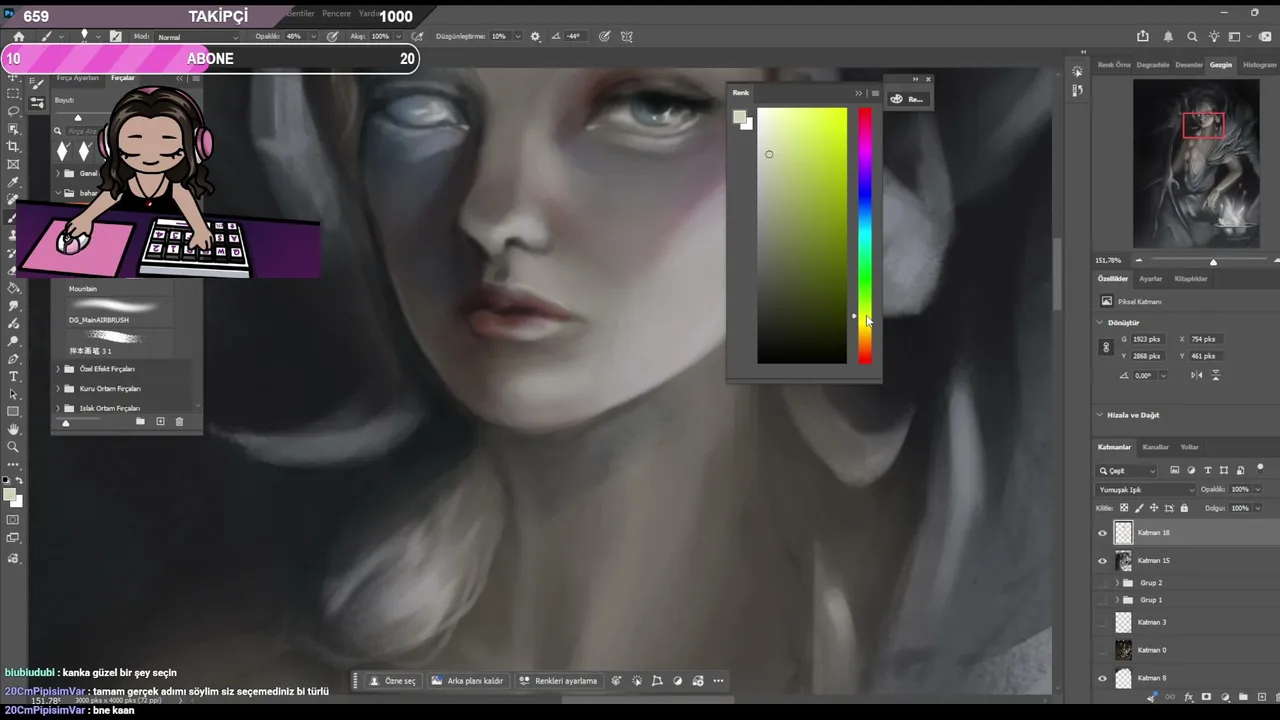
Task: Expand Özel Efekt Fırçaları brush folder
Action: pyautogui.click(x=58, y=369)
